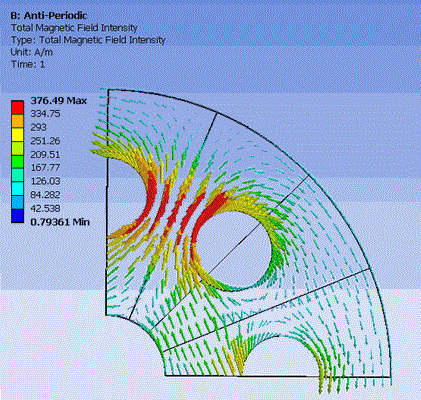Click the red legend color band
The image size is (421, 400).
(x=17, y=107)
